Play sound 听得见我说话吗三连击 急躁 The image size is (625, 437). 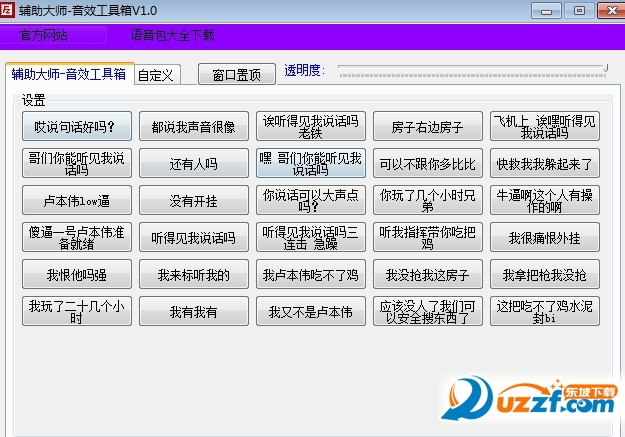pos(311,237)
